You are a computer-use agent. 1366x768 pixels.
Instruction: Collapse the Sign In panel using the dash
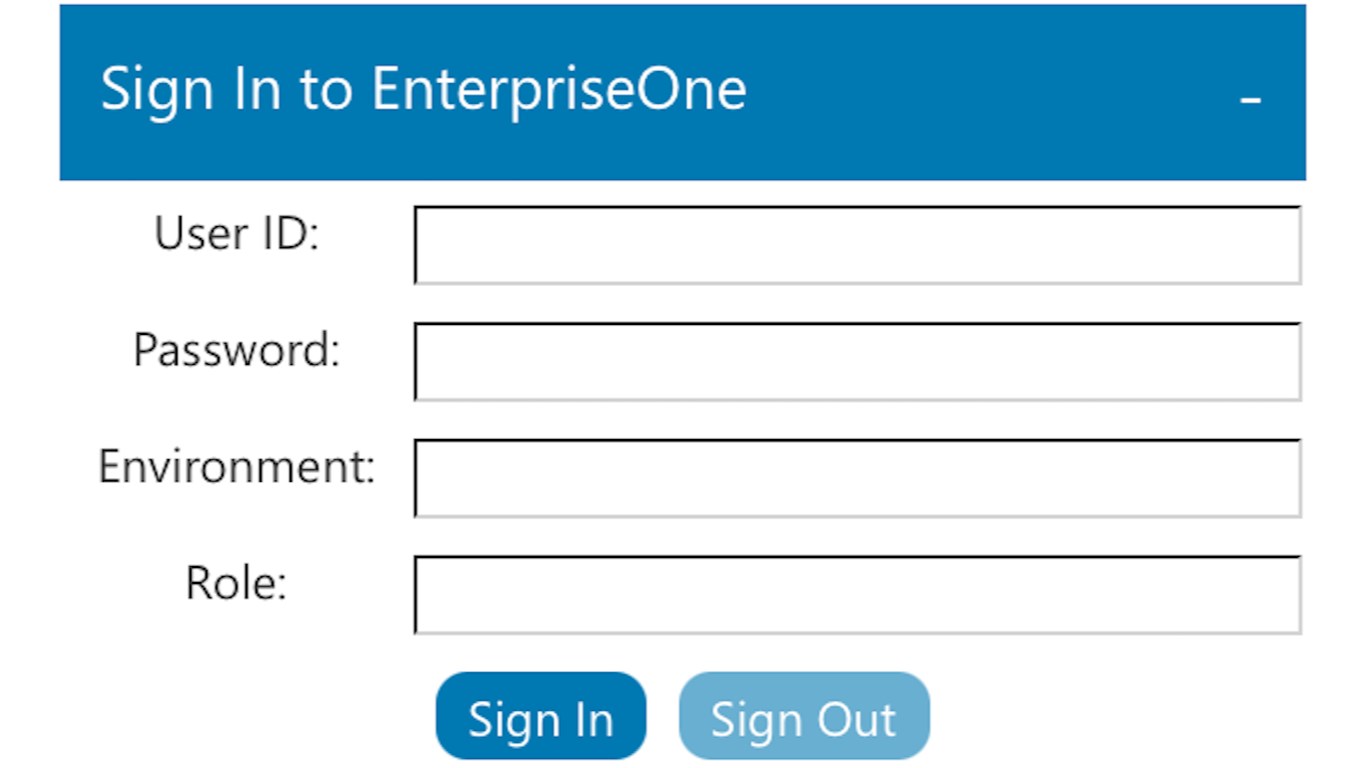click(1250, 98)
